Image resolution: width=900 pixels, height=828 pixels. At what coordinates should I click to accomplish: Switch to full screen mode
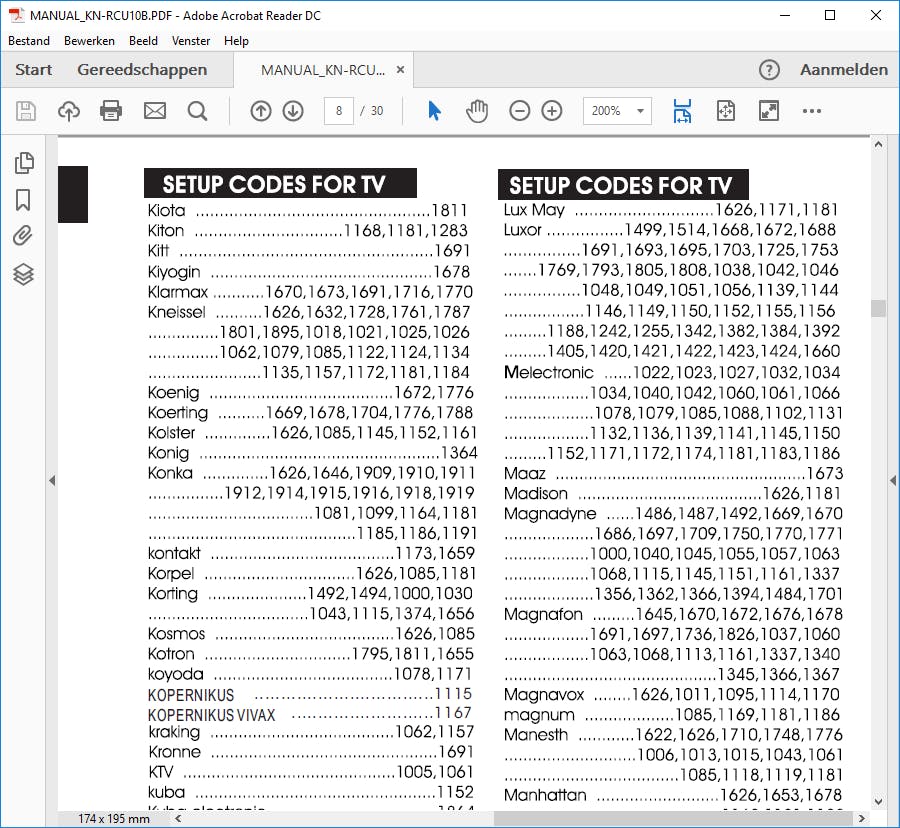pos(769,111)
